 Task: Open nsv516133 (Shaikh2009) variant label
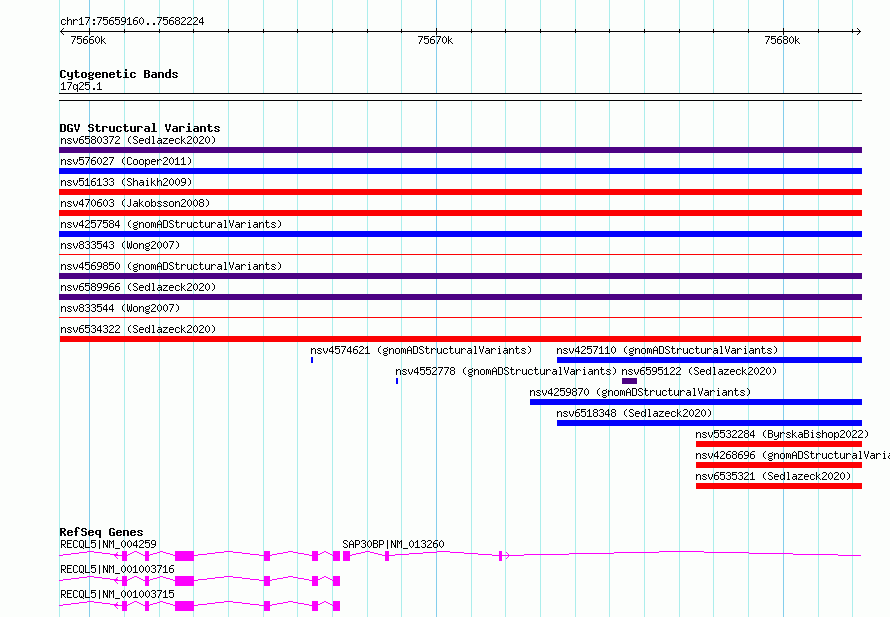coord(126,182)
